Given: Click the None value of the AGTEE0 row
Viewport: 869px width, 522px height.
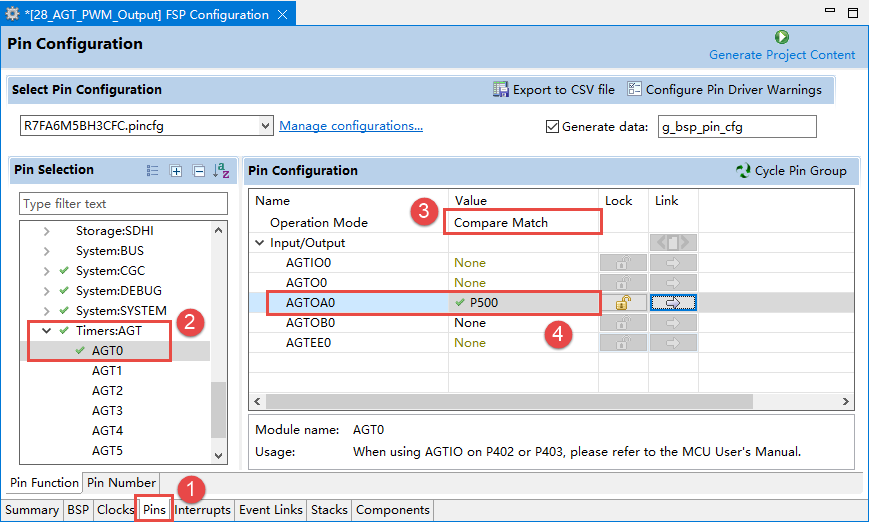Looking at the screenshot, I should click(x=469, y=342).
